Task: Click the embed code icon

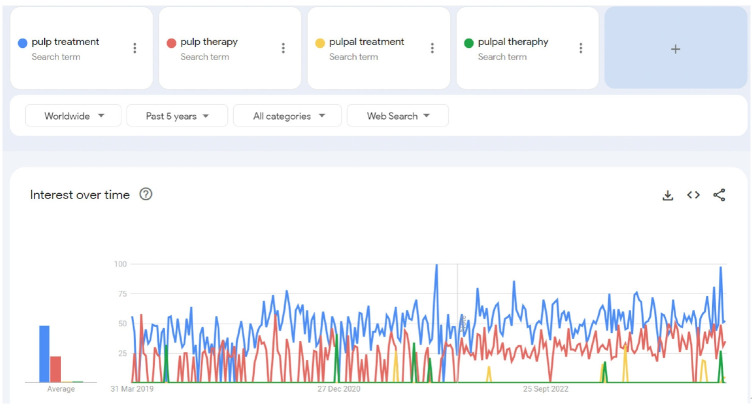Action: pyautogui.click(x=693, y=195)
